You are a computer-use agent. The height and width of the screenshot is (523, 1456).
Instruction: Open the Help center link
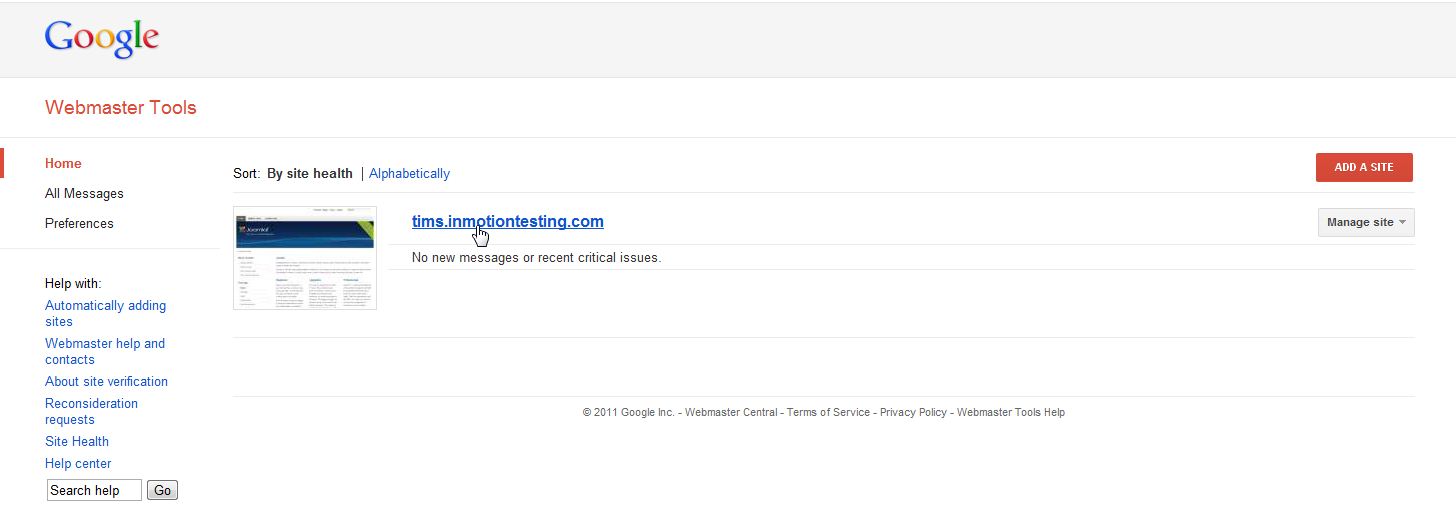tap(78, 463)
